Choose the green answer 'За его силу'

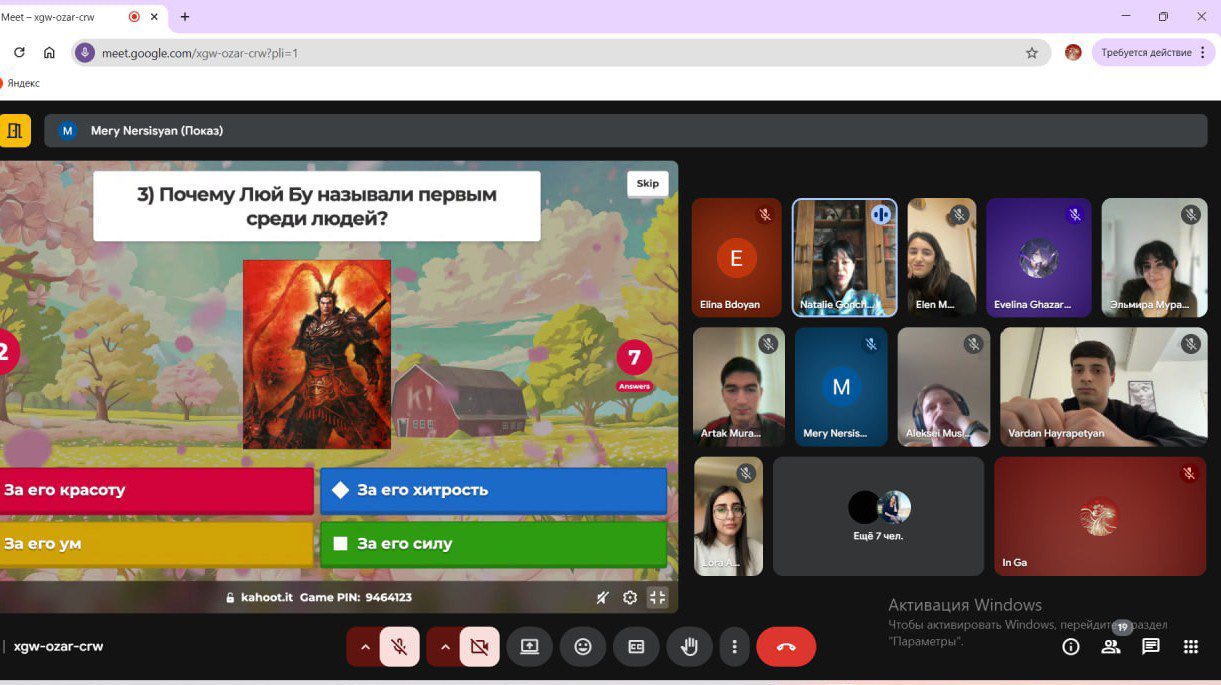point(493,544)
